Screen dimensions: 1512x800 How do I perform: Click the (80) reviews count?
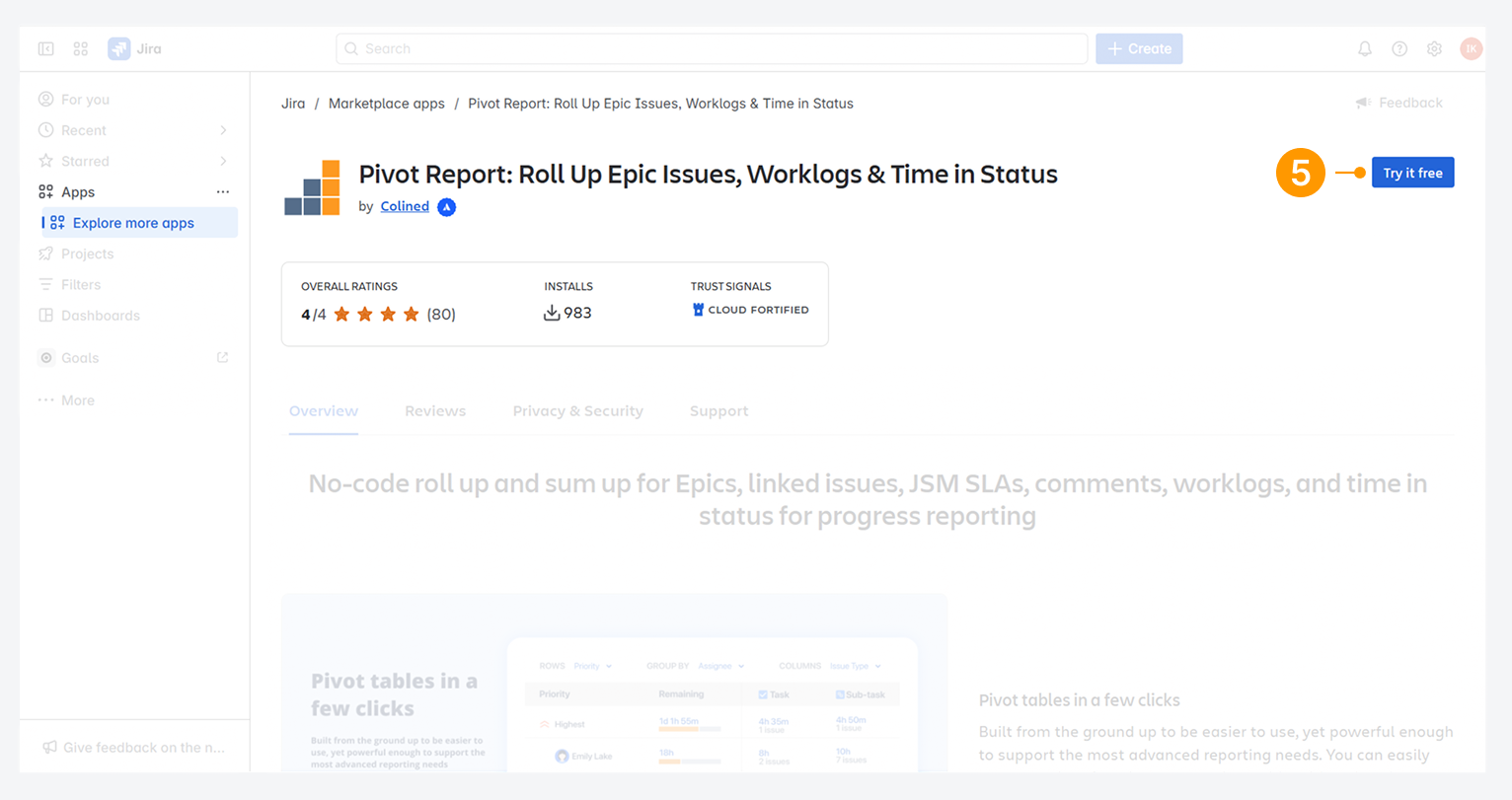[441, 315]
